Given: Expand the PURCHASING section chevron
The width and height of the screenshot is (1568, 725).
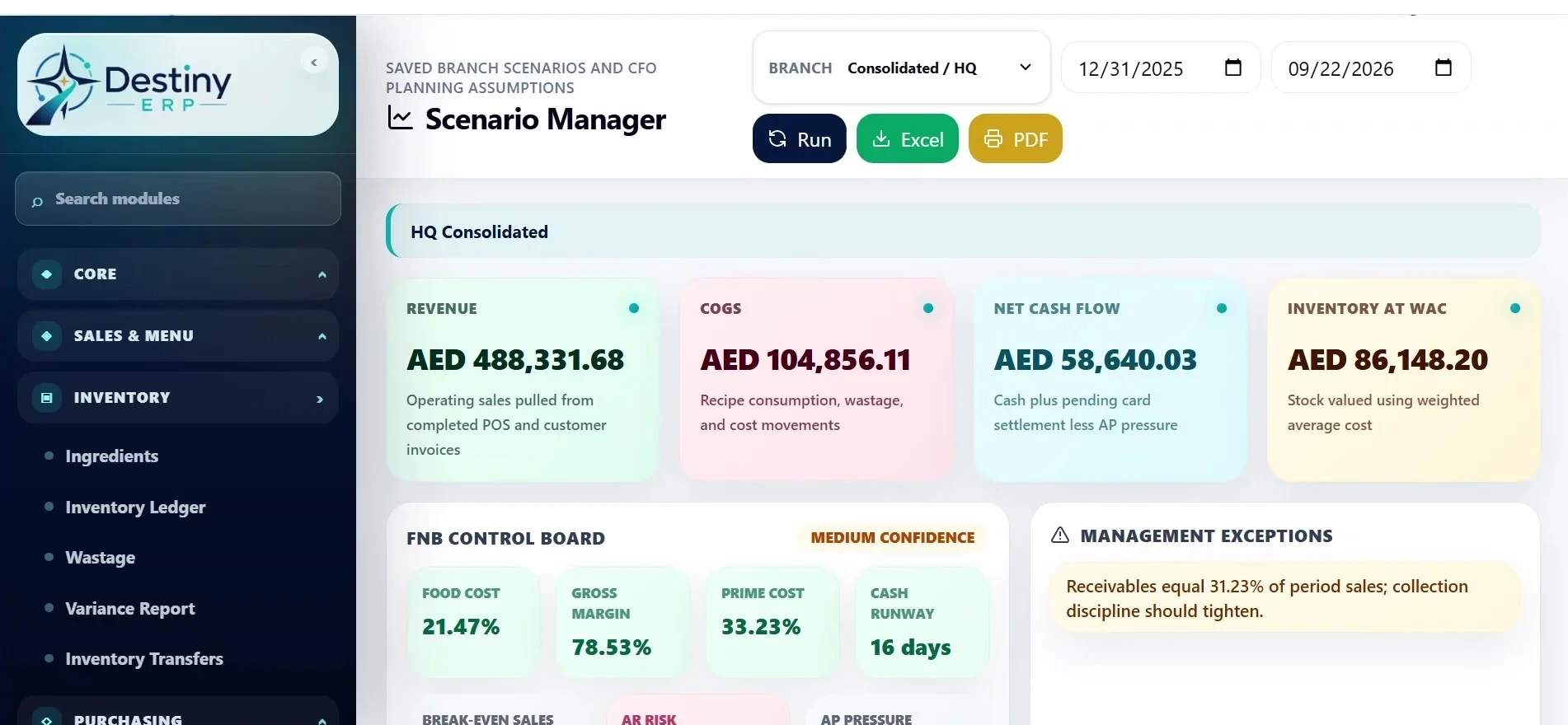Looking at the screenshot, I should point(322,720).
